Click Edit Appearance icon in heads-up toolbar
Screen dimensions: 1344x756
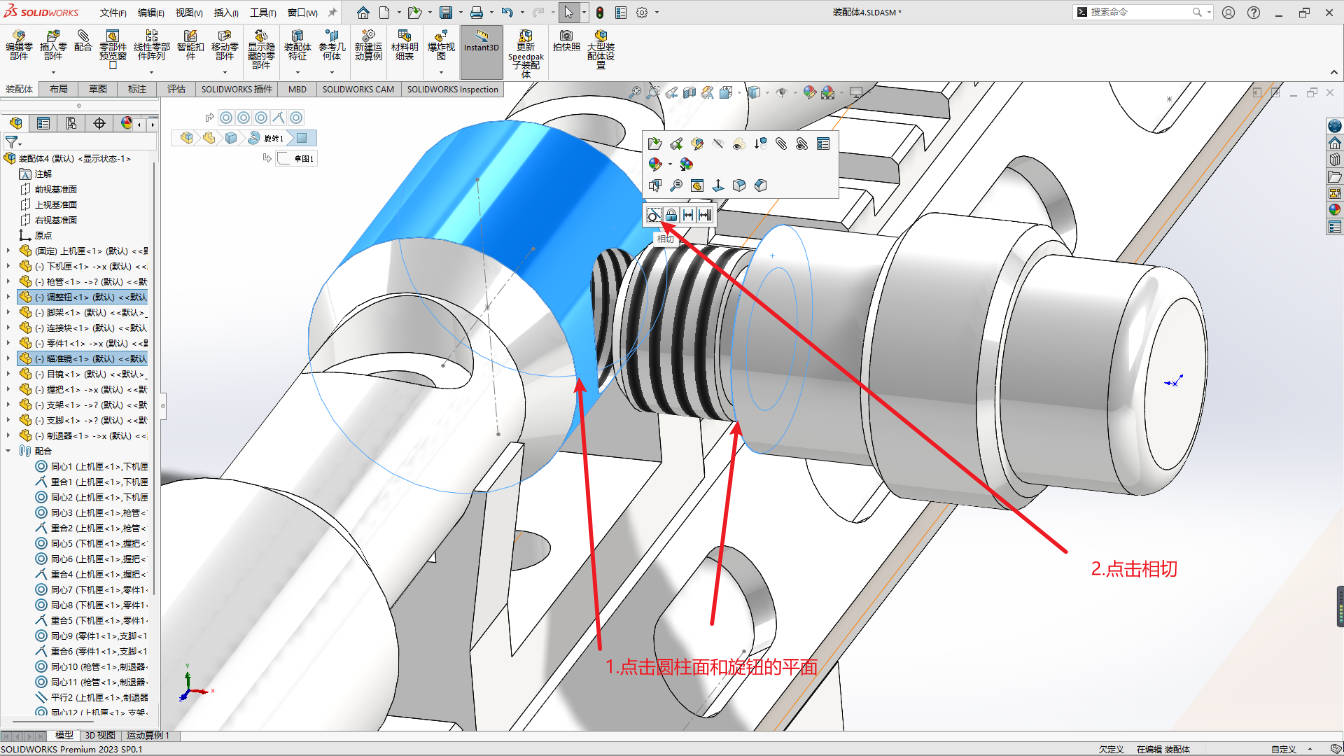[808, 92]
